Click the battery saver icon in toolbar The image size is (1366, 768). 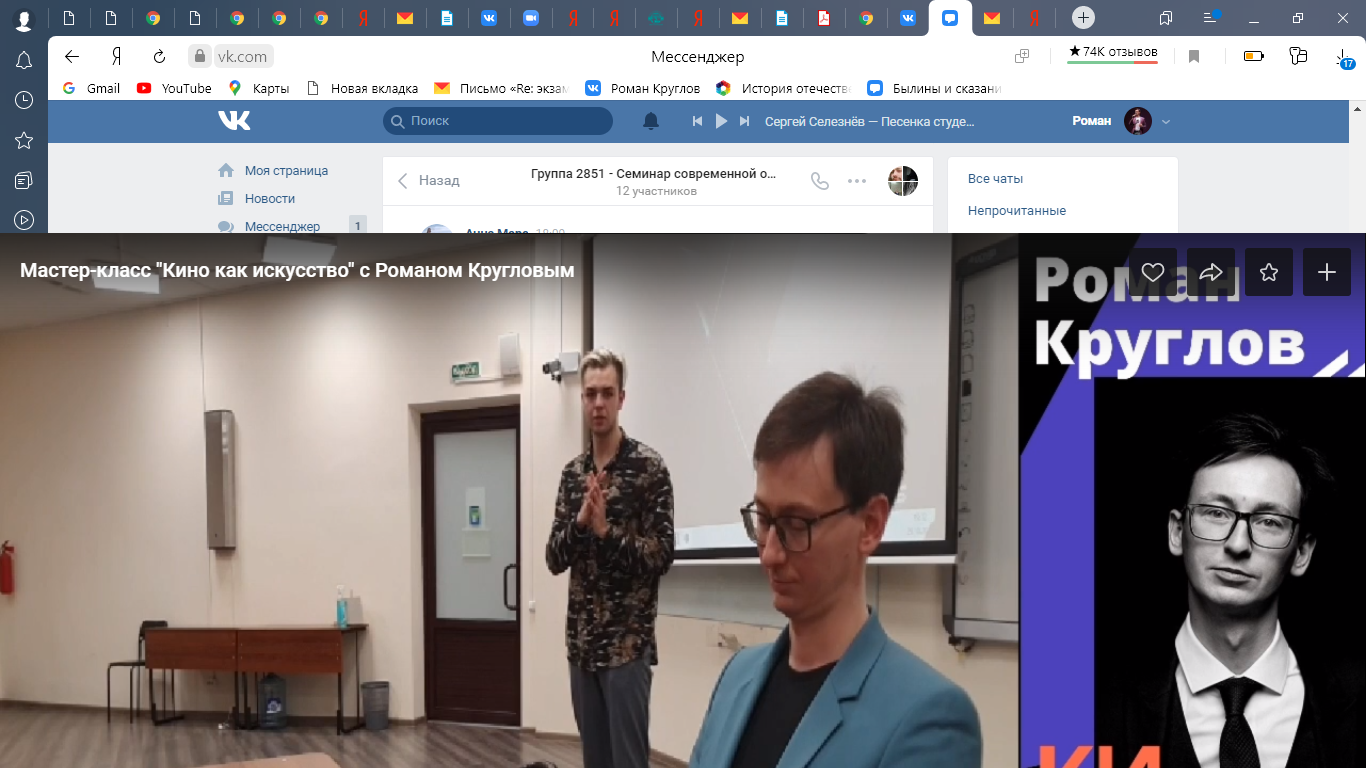coord(1253,57)
